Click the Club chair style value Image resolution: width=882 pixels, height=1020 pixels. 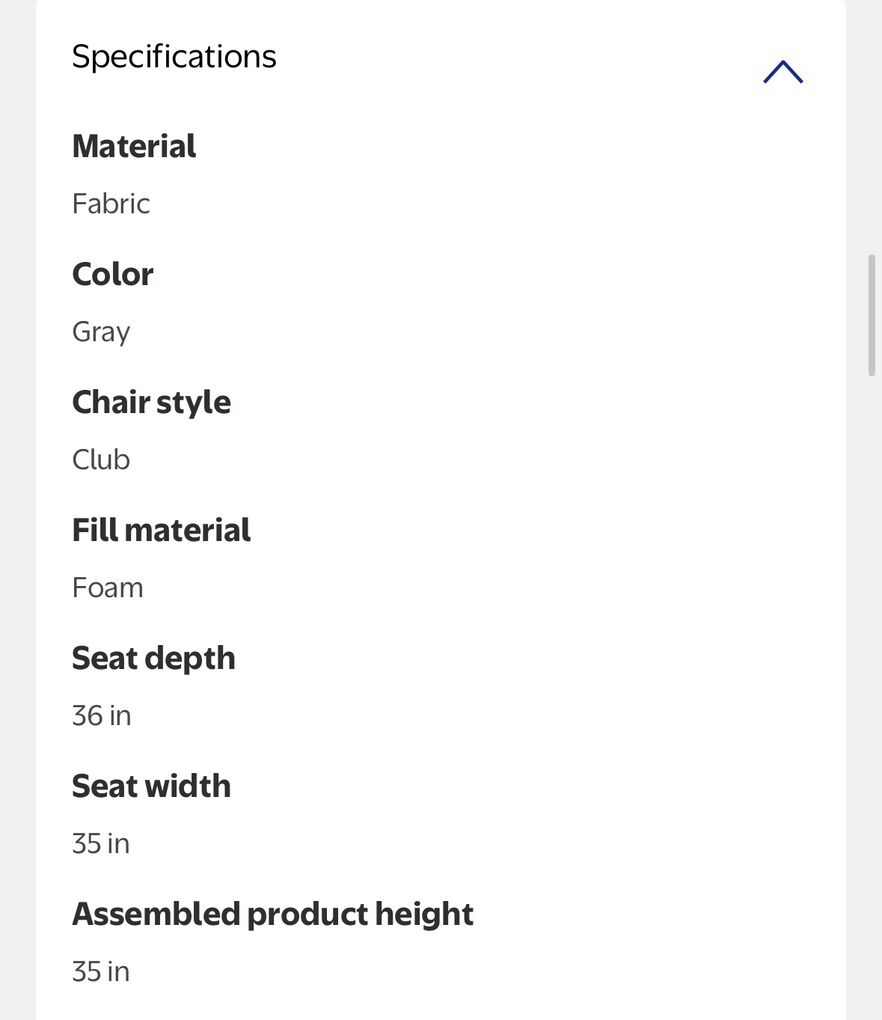101,460
